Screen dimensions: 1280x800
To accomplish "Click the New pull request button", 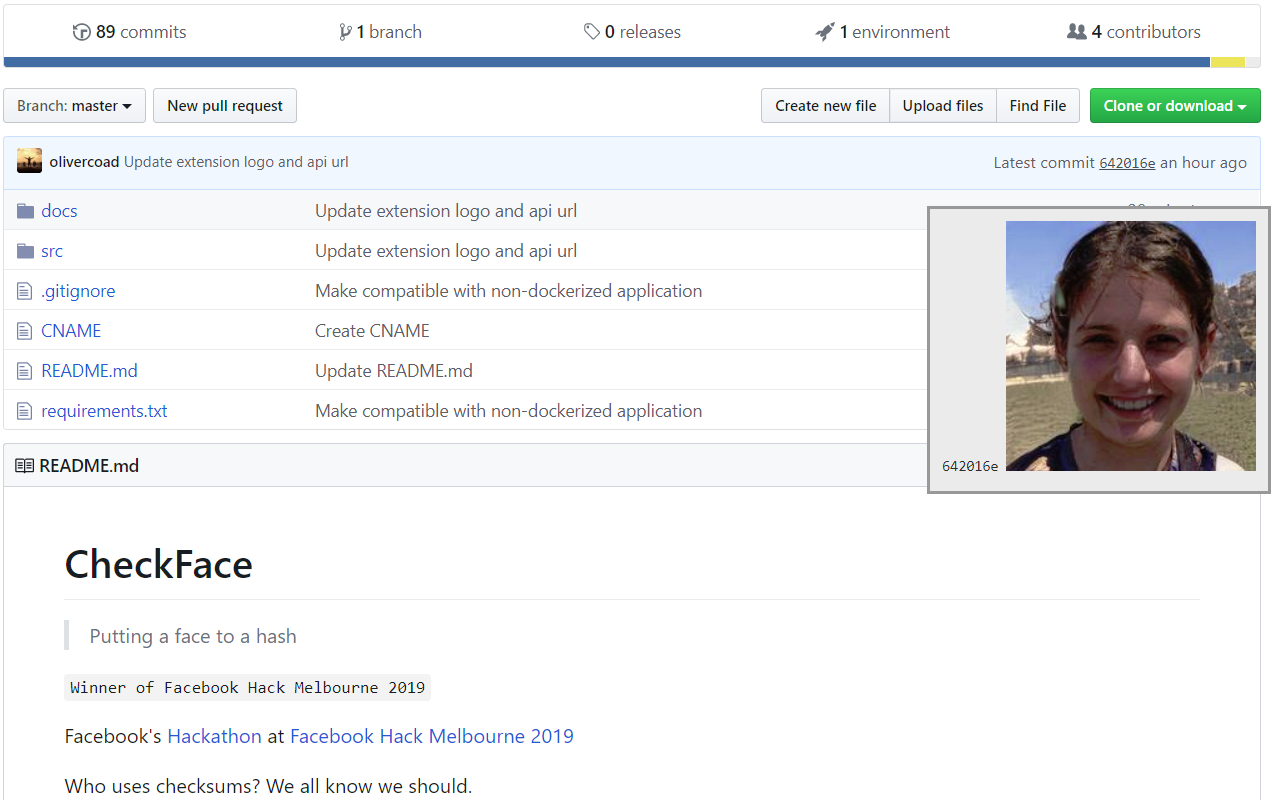I will pyautogui.click(x=225, y=106).
